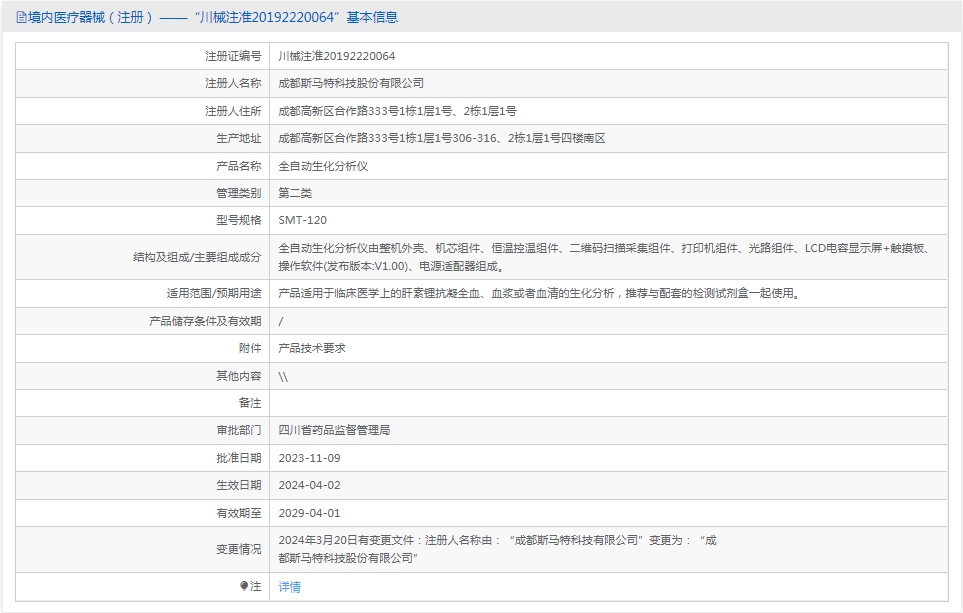Click the 注册证编号 row label

click(x=233, y=56)
